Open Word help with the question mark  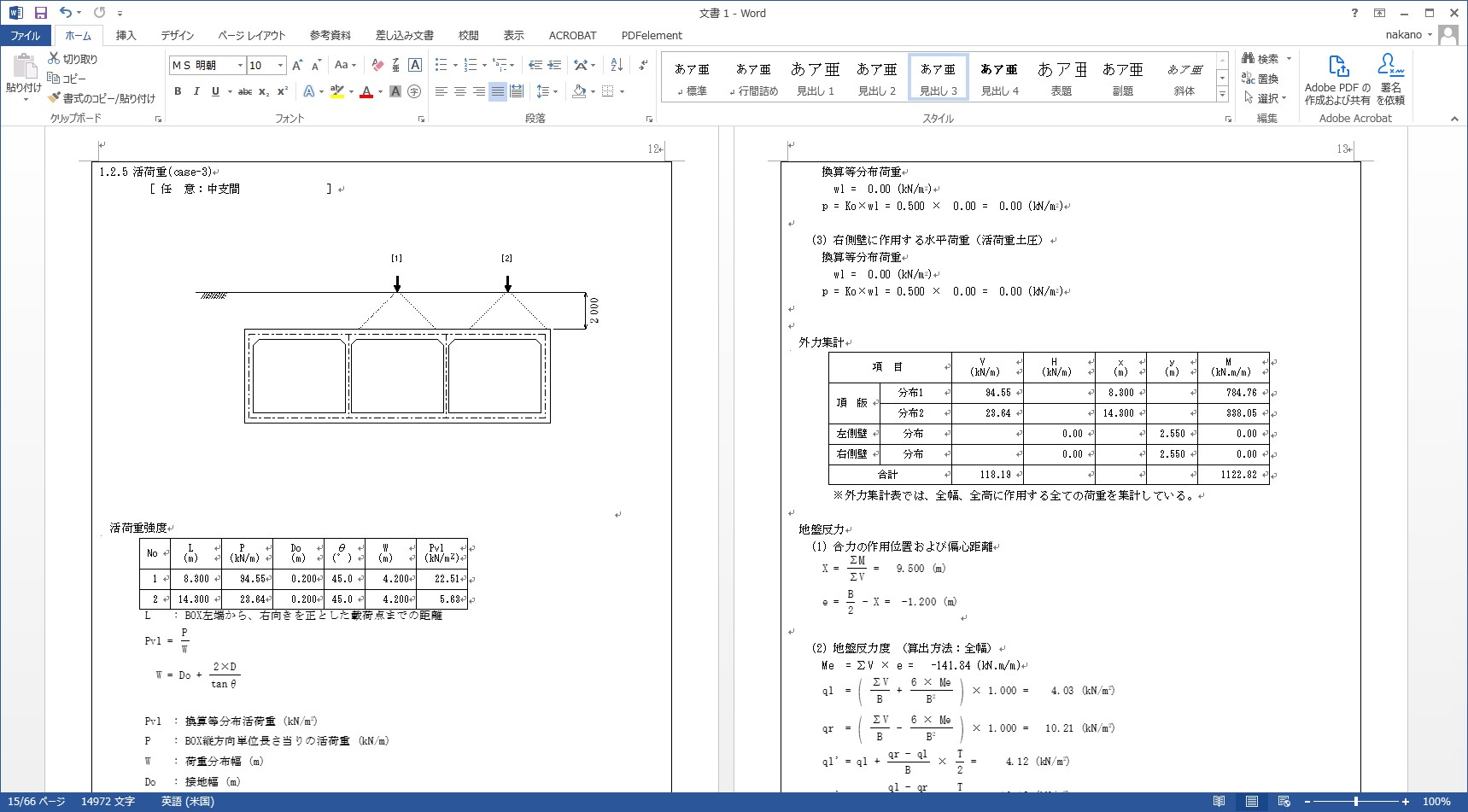(x=1354, y=13)
